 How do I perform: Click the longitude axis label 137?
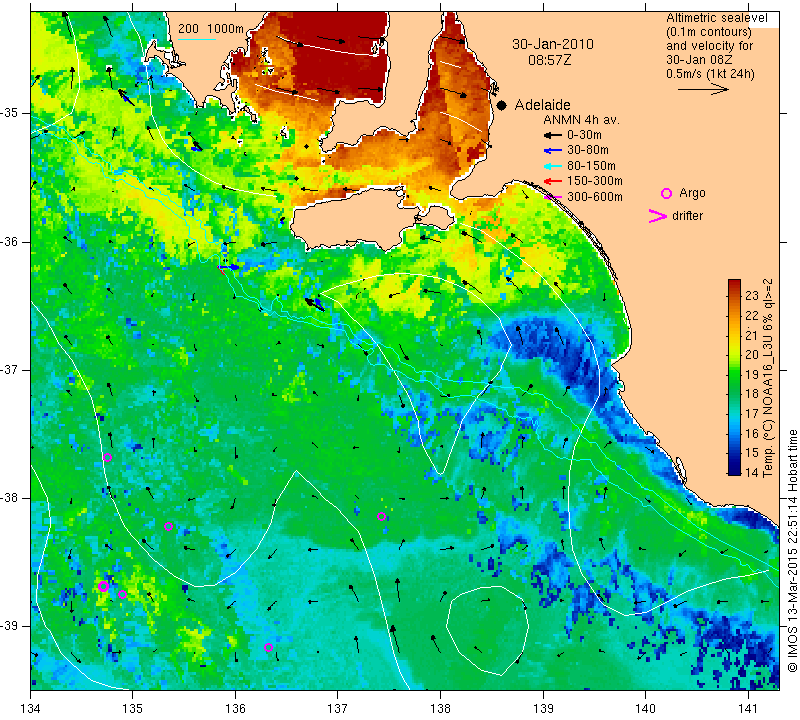pyautogui.click(x=338, y=708)
